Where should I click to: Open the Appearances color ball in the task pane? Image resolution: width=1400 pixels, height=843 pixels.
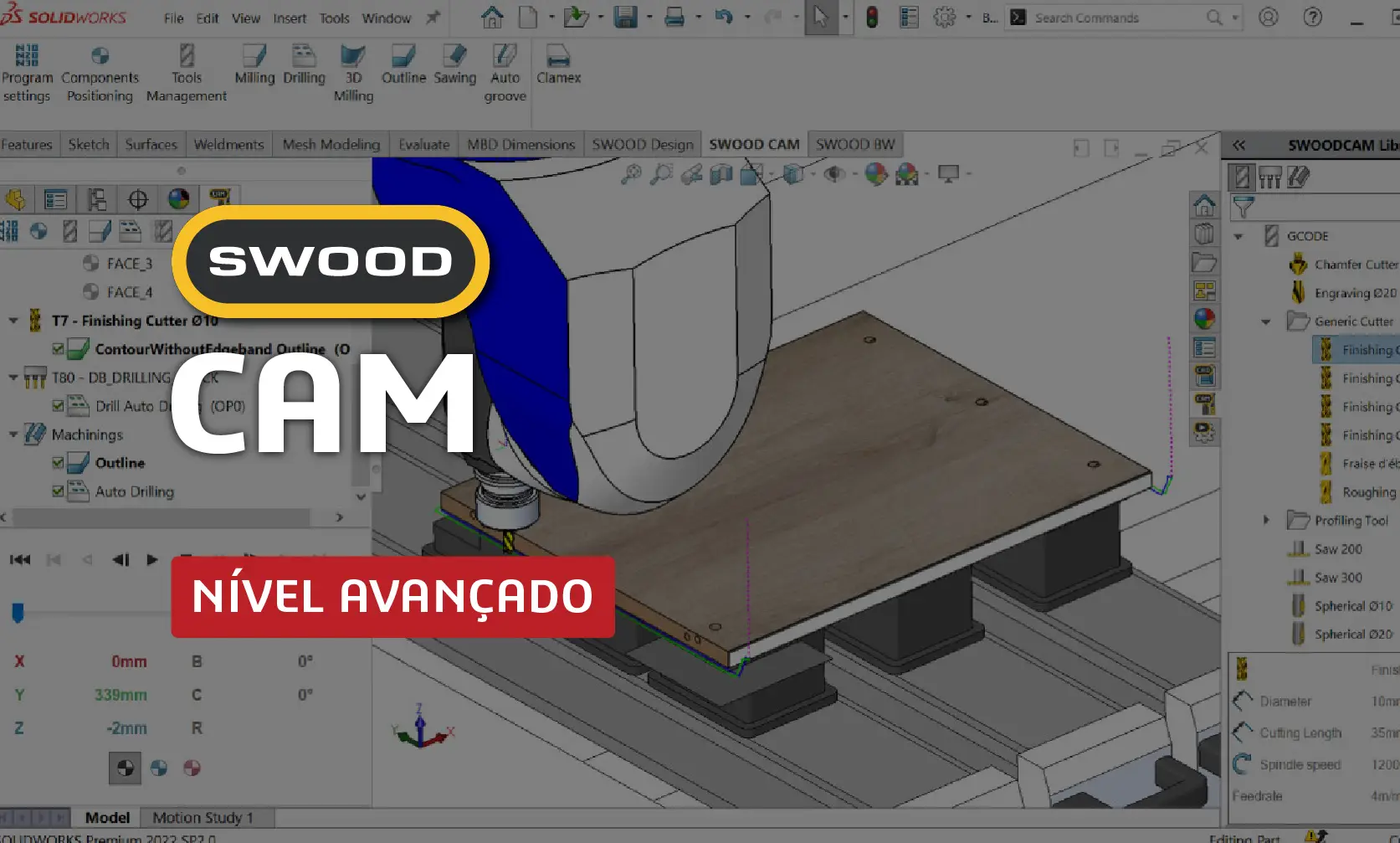pos(1204,319)
